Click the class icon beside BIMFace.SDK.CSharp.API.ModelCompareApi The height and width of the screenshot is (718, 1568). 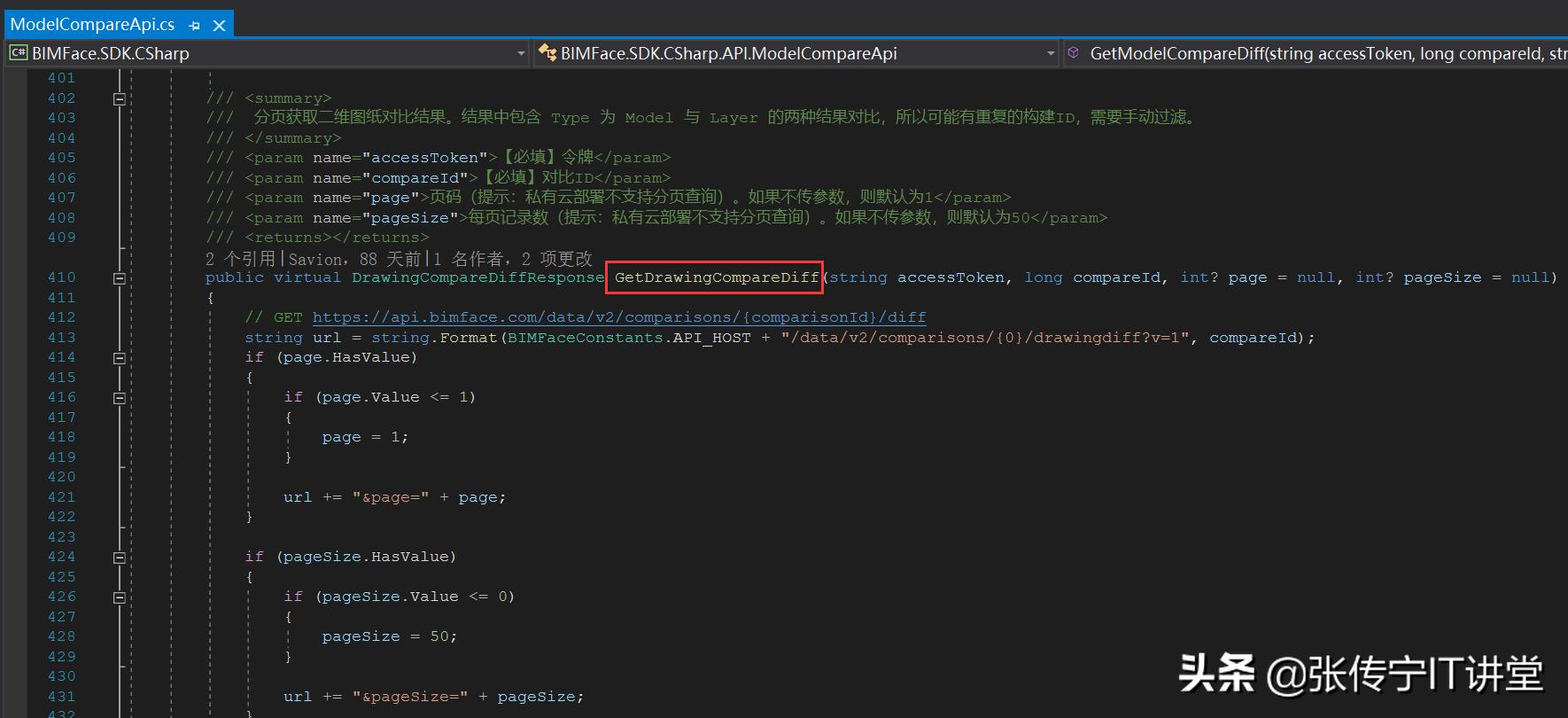tap(547, 53)
